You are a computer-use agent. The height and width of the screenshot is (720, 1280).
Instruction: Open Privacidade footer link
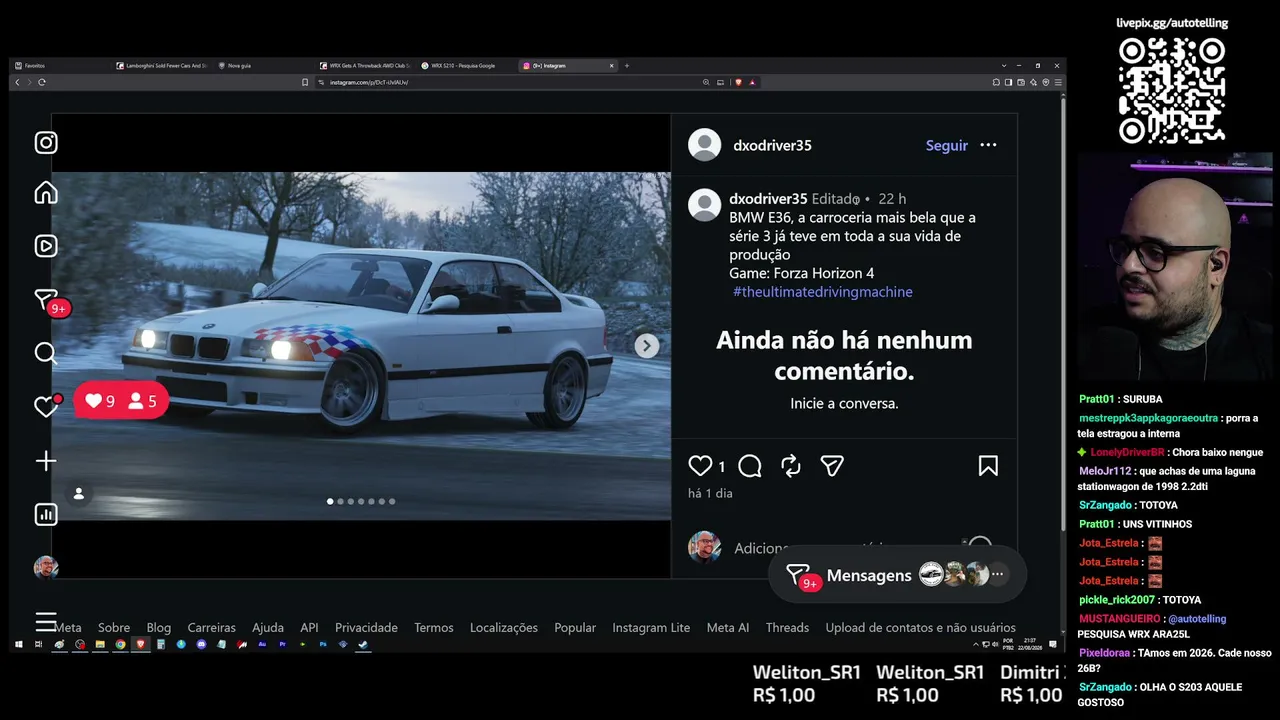366,628
